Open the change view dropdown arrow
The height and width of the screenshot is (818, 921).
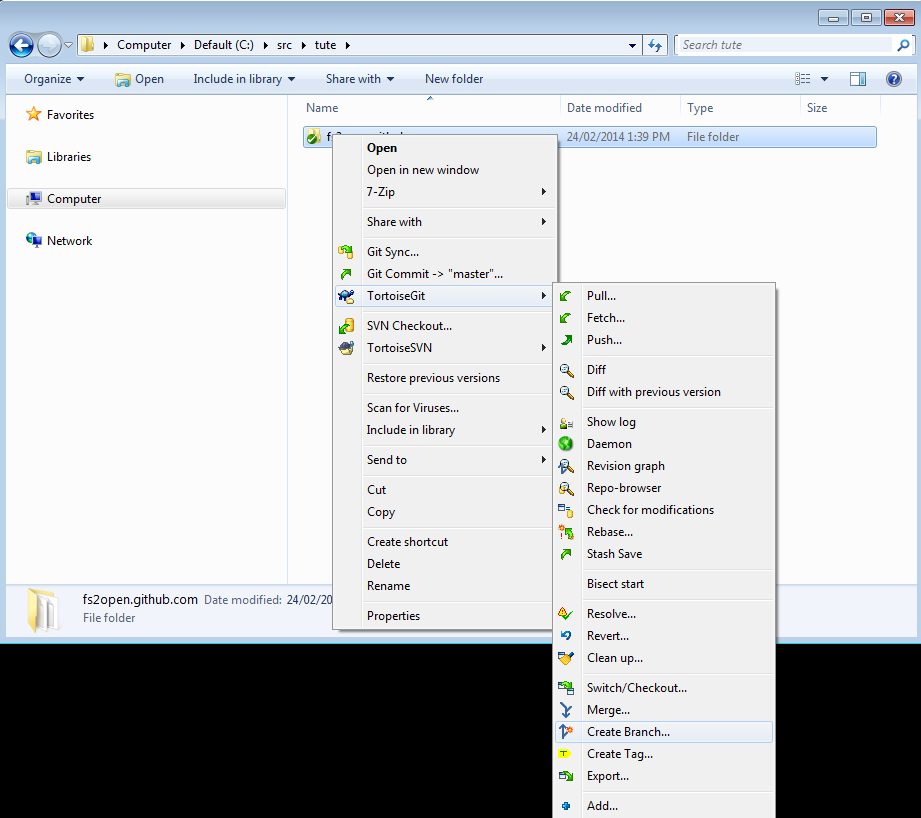point(825,79)
